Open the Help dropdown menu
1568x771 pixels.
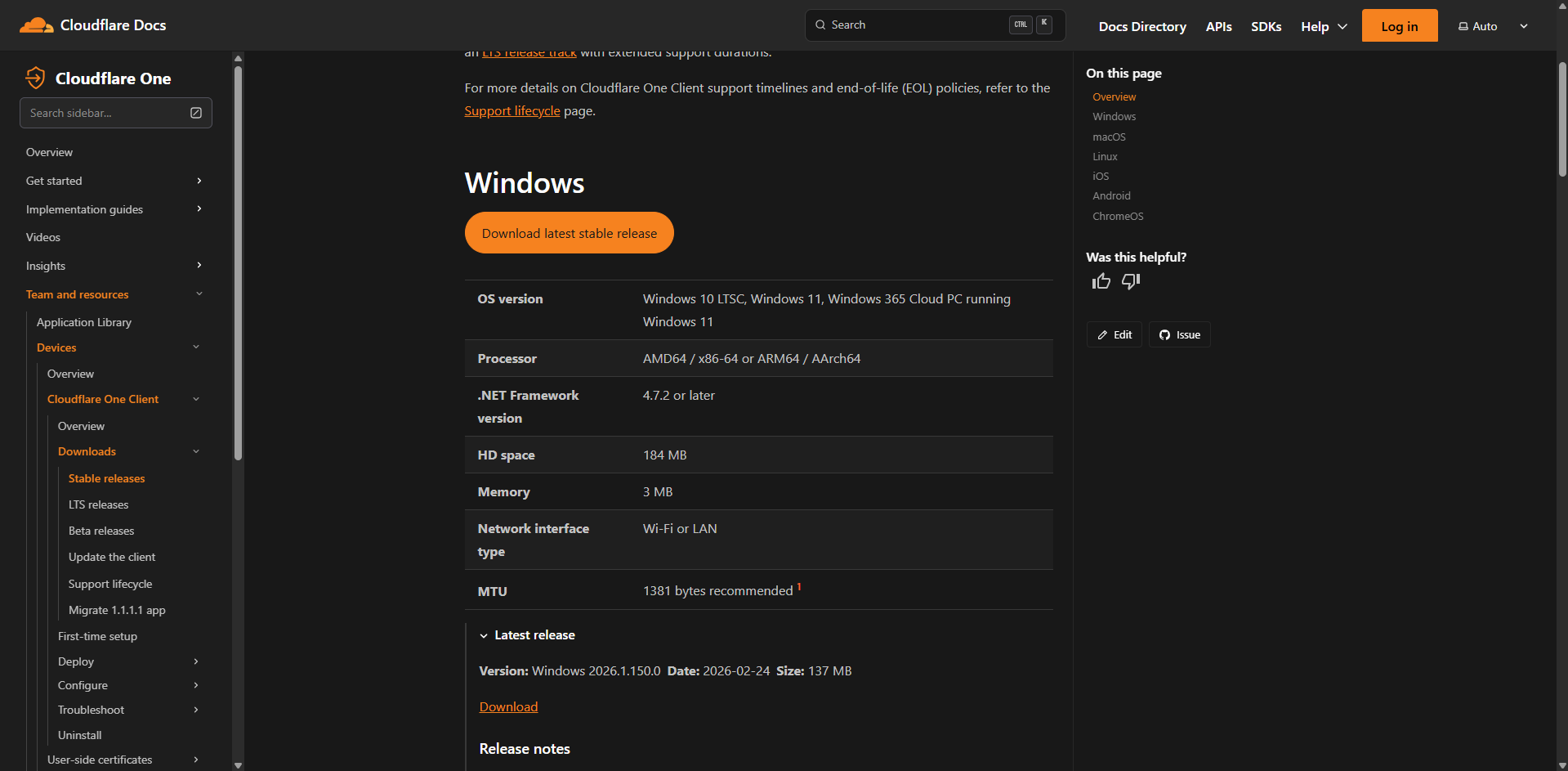(1324, 27)
